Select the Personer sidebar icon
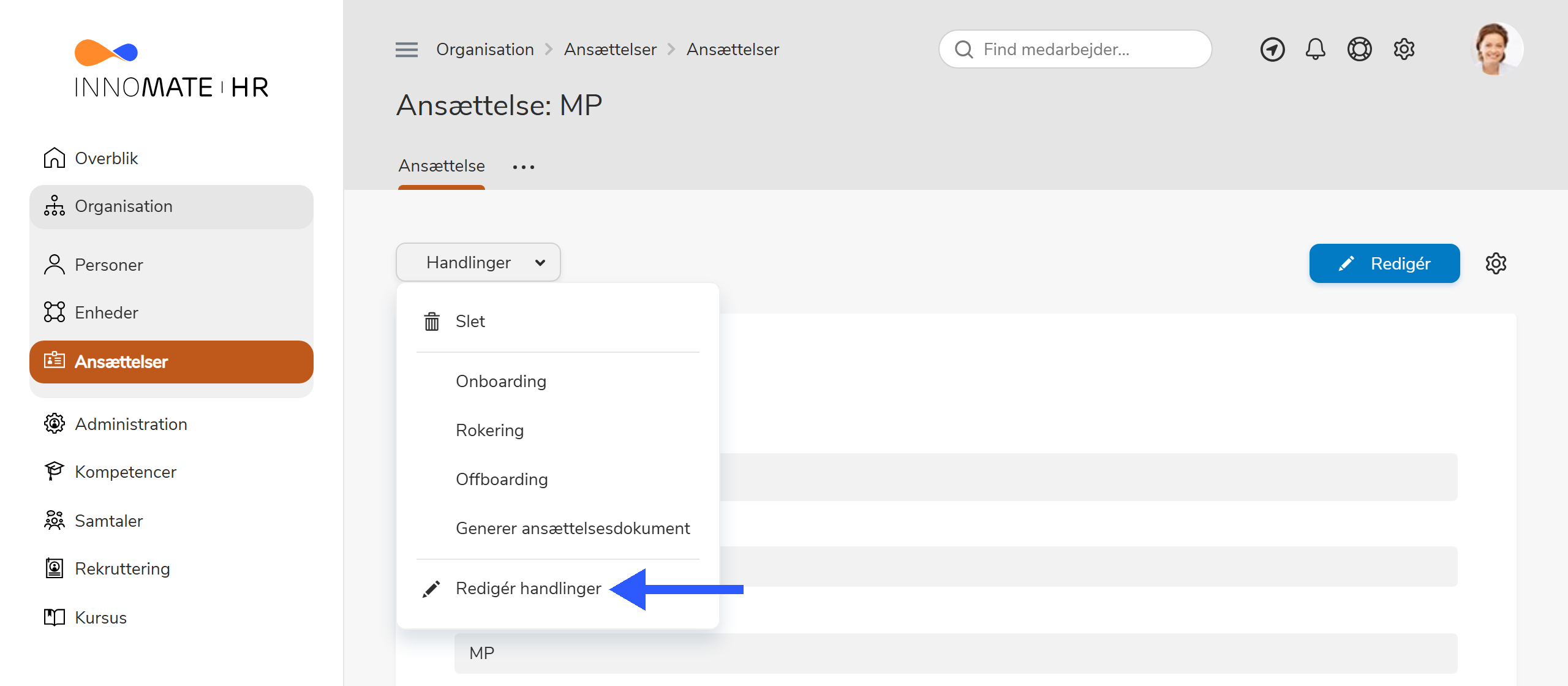1568x686 pixels. click(55, 265)
